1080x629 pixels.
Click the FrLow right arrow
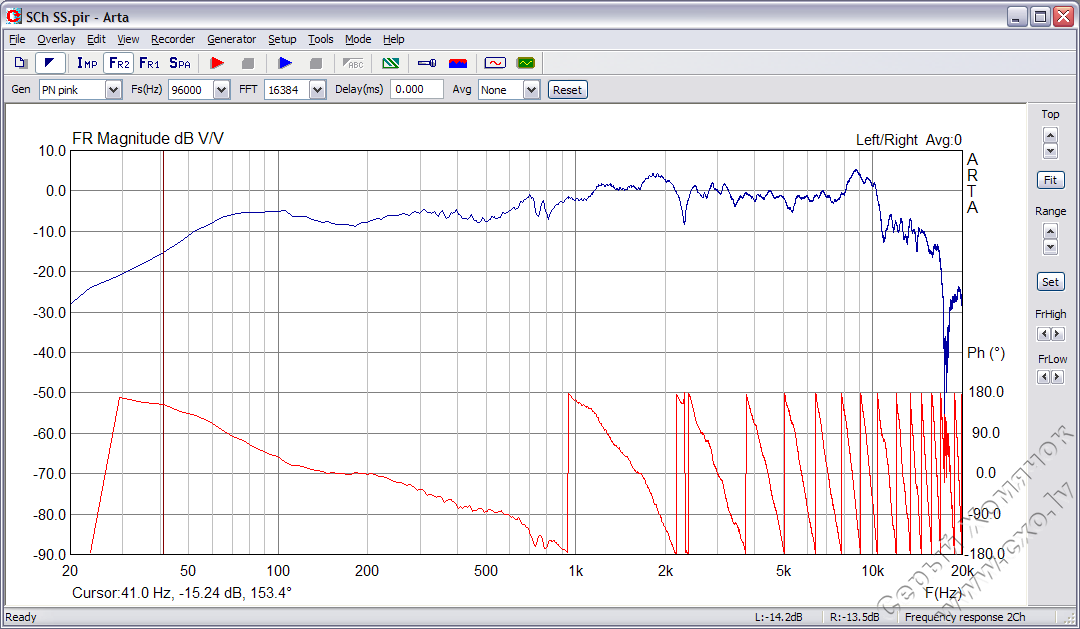click(1057, 377)
